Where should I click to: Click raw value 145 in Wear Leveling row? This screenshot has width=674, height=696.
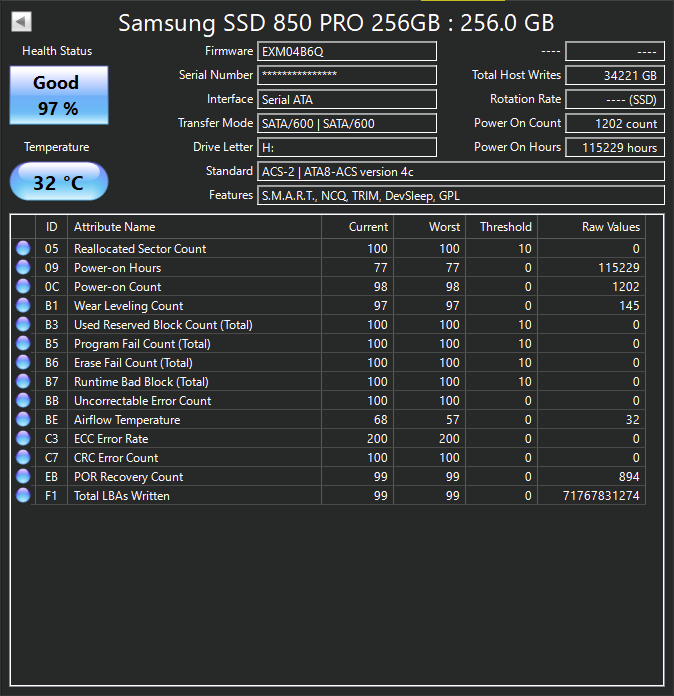point(629,306)
